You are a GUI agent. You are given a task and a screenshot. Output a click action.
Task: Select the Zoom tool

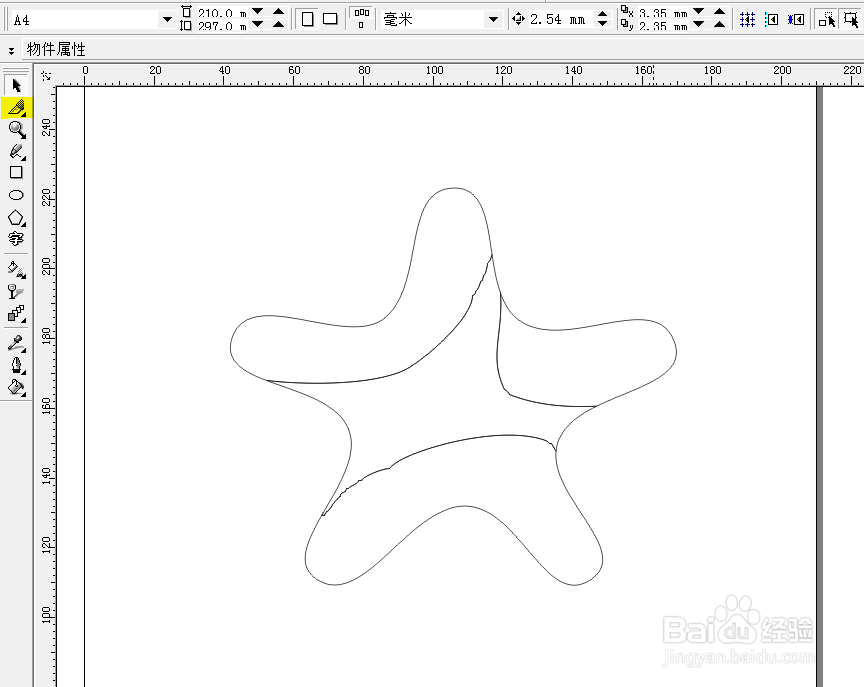tap(16, 130)
